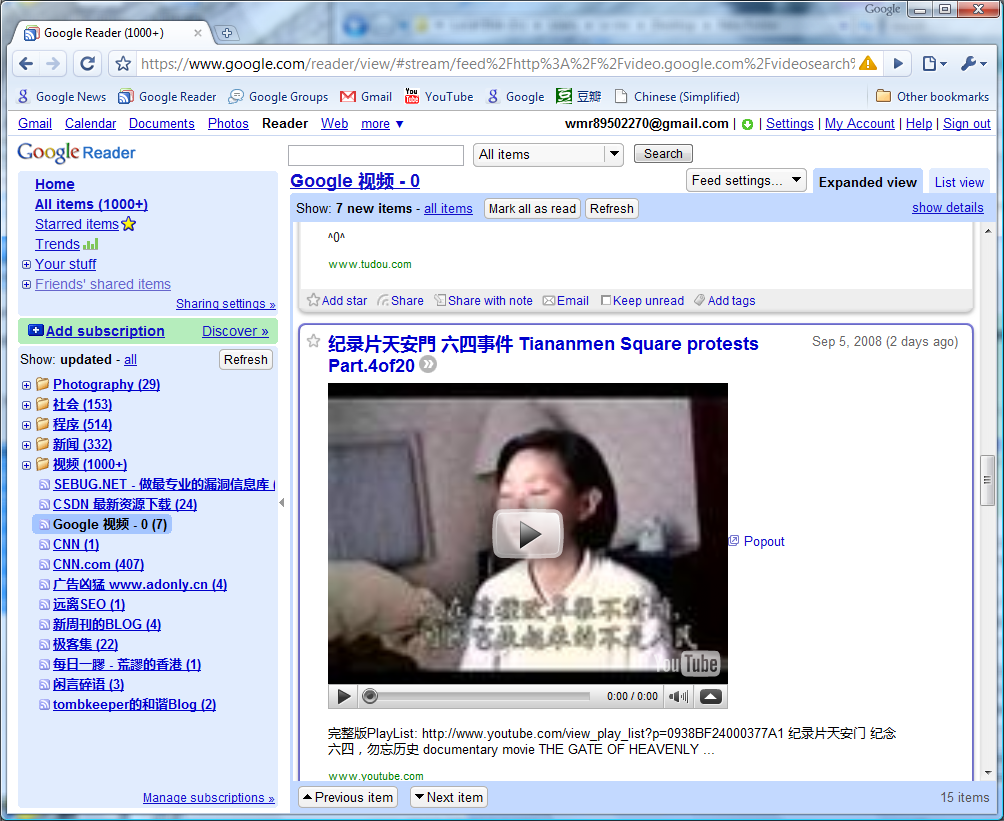This screenshot has height=821, width=1004.
Task: Expand the 视频 (1000+) folder
Action: [26, 465]
